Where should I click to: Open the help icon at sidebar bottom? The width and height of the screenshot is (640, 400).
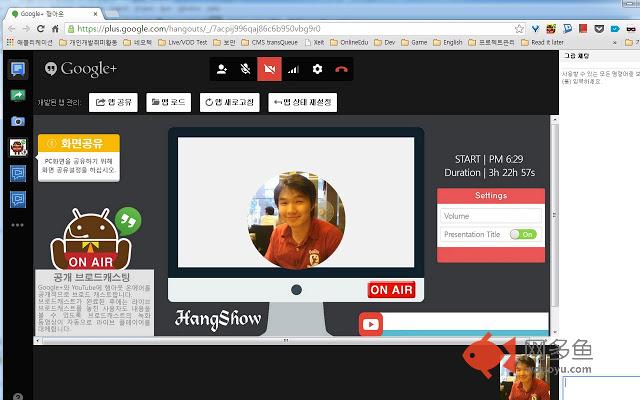(18, 396)
